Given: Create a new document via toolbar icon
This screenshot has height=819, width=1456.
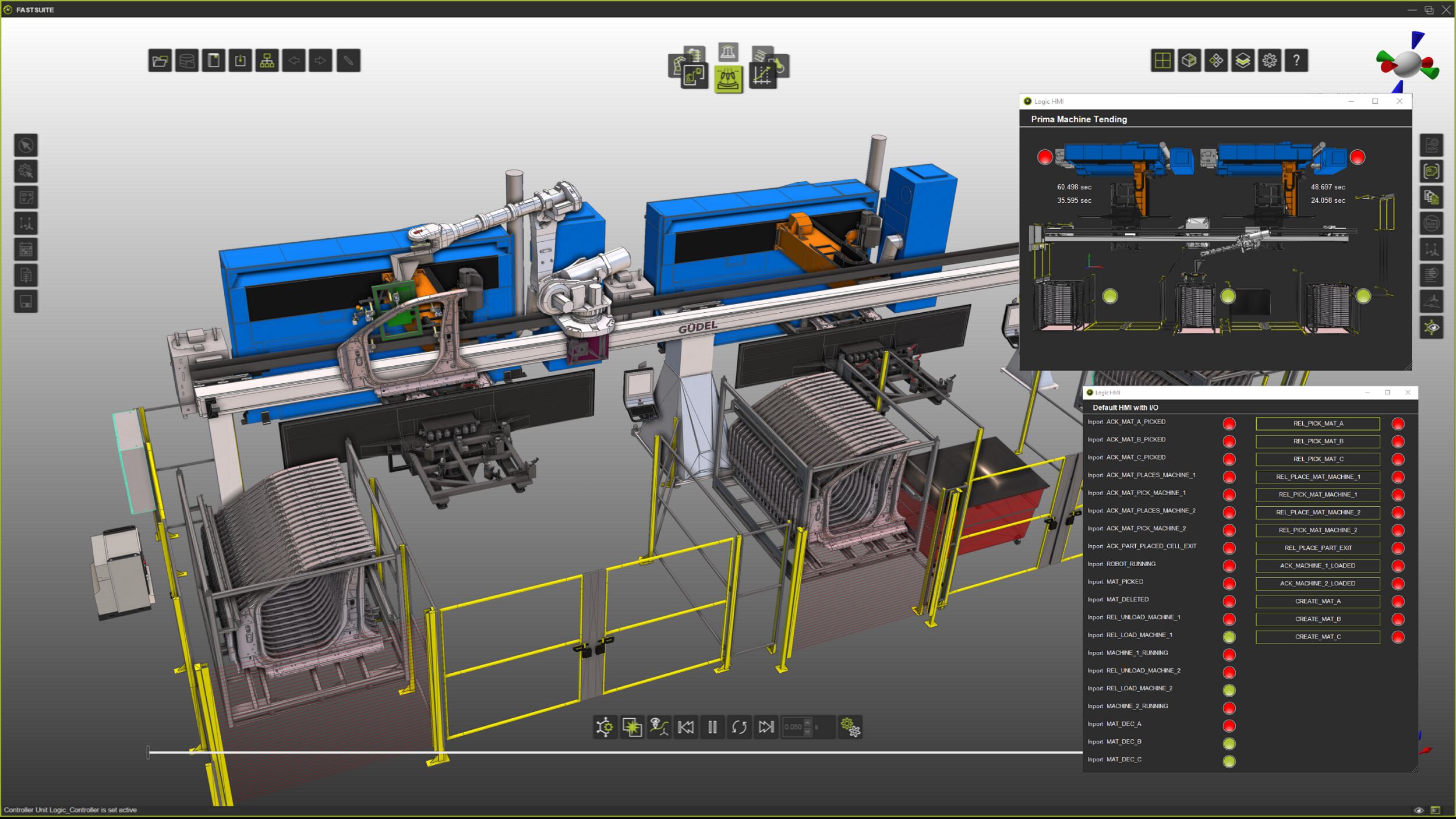Looking at the screenshot, I should [213, 60].
